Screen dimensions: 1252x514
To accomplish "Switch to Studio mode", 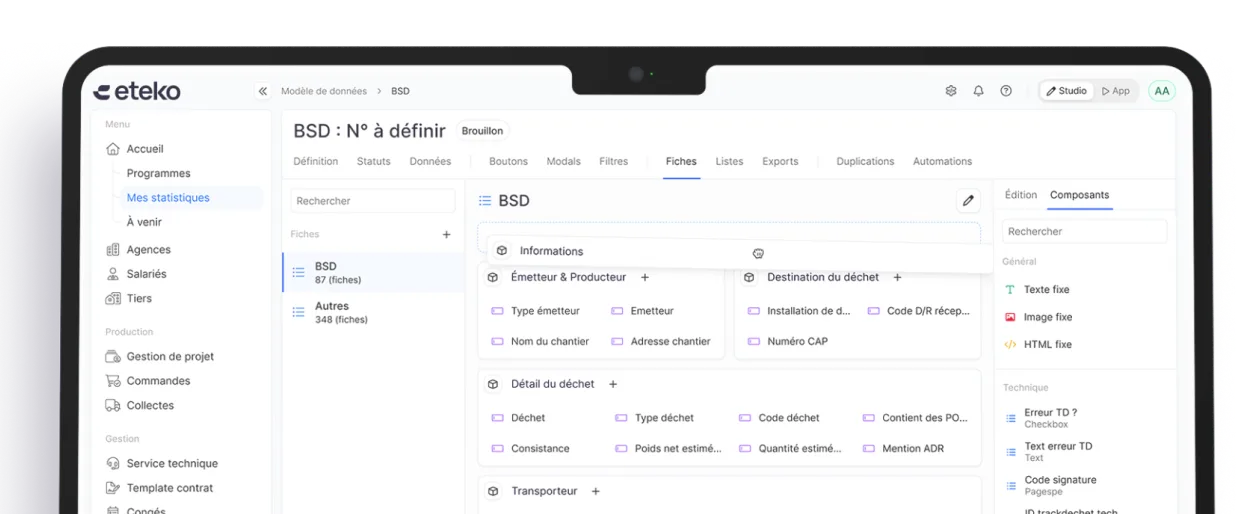I will pyautogui.click(x=1066, y=91).
